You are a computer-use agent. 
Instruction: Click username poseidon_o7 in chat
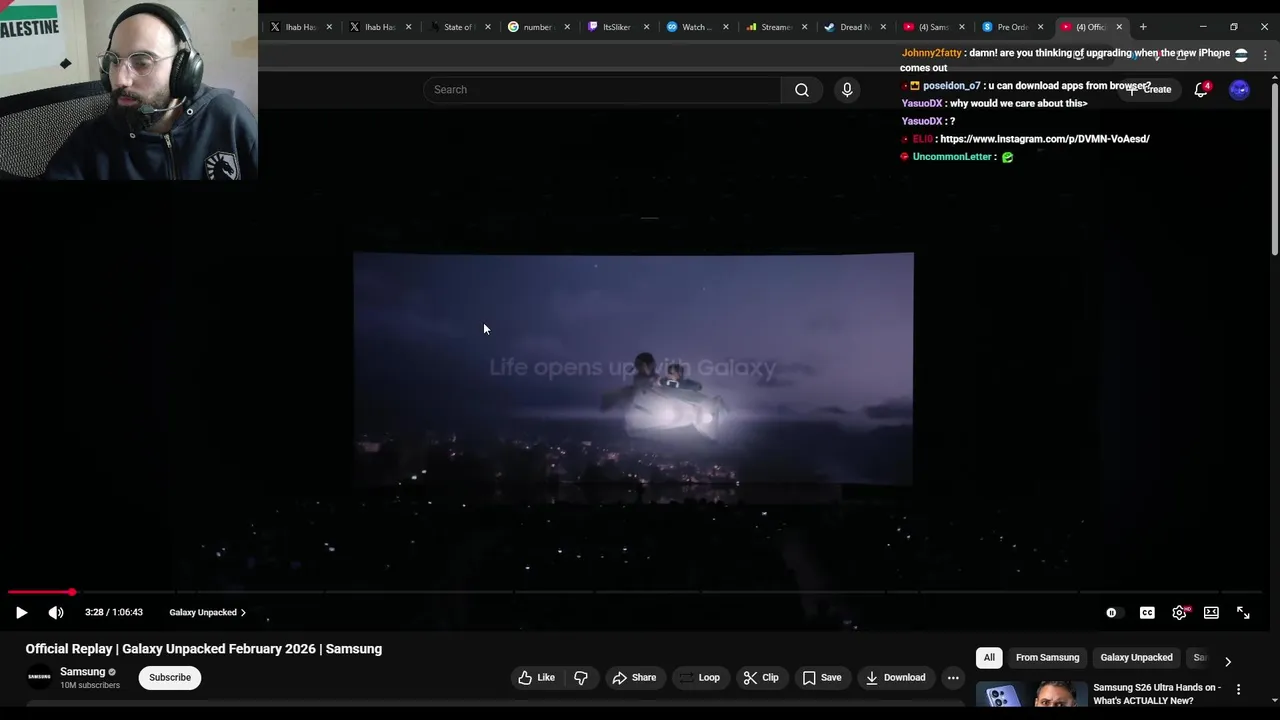pos(951,86)
